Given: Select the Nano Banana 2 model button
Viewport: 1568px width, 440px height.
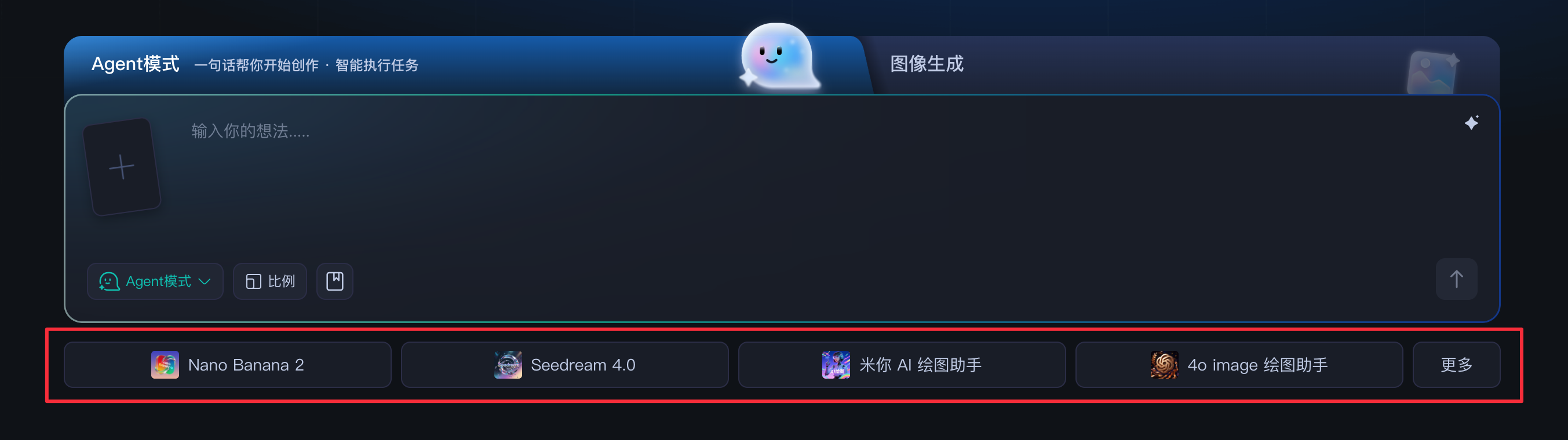Looking at the screenshot, I should 228,365.
